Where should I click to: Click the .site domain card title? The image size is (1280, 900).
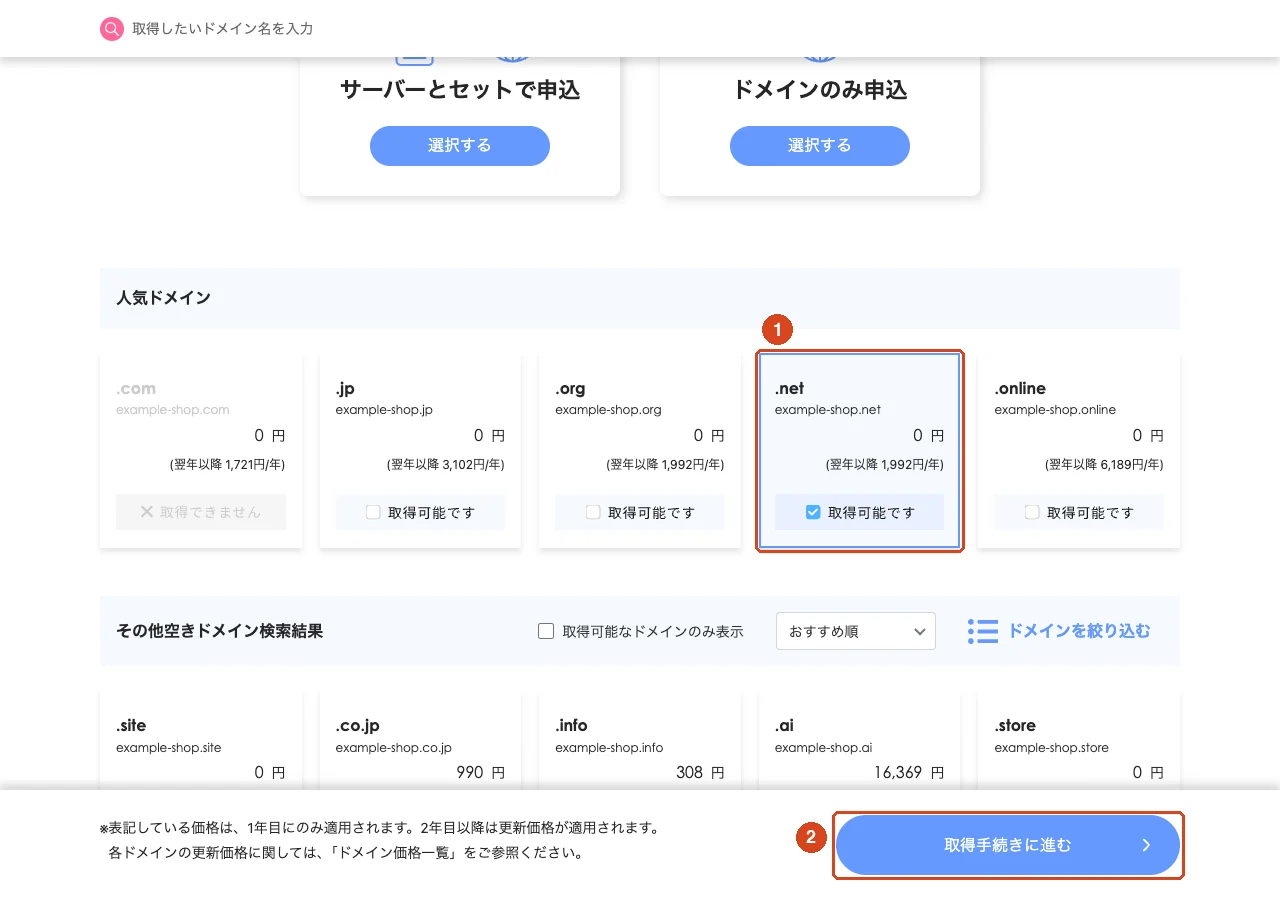tap(131, 725)
